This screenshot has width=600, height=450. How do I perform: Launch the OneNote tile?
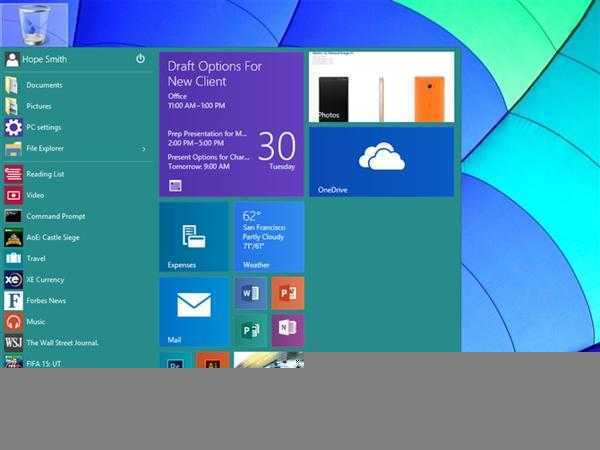(288, 330)
